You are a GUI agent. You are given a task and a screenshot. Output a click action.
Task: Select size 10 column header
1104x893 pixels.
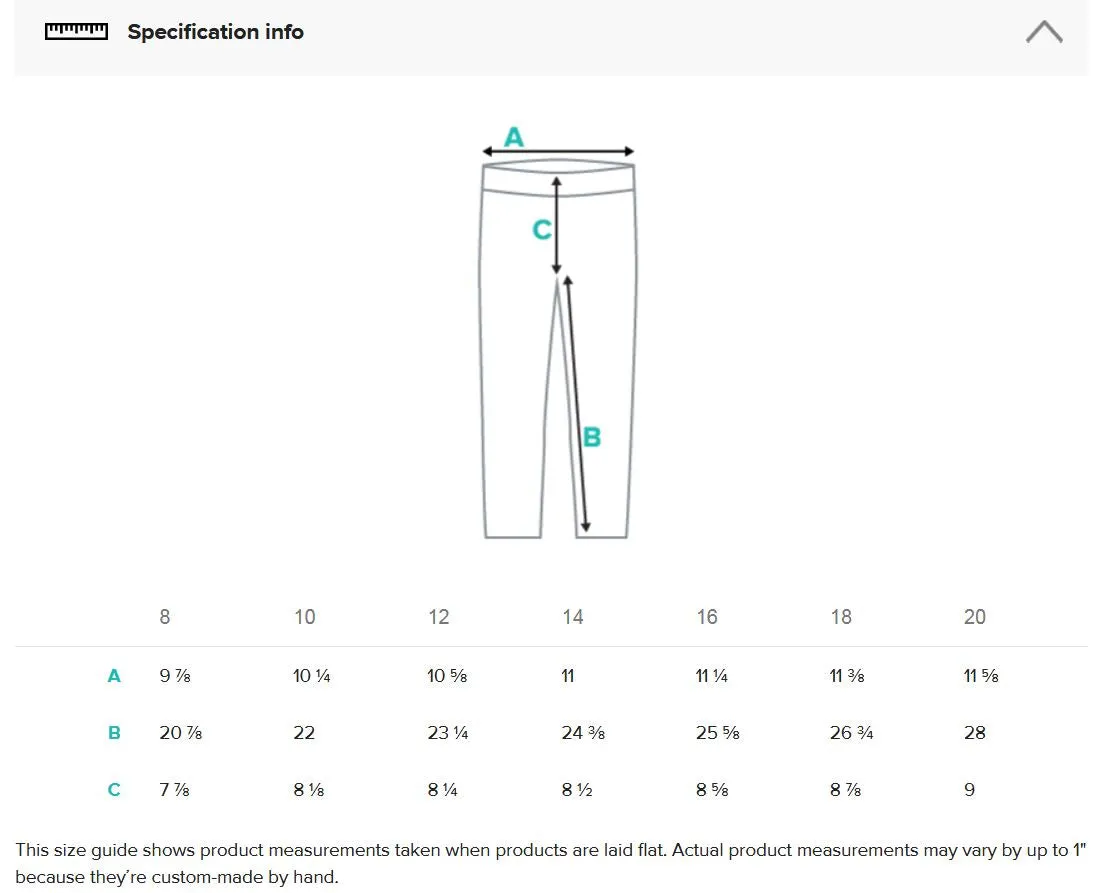pyautogui.click(x=304, y=617)
